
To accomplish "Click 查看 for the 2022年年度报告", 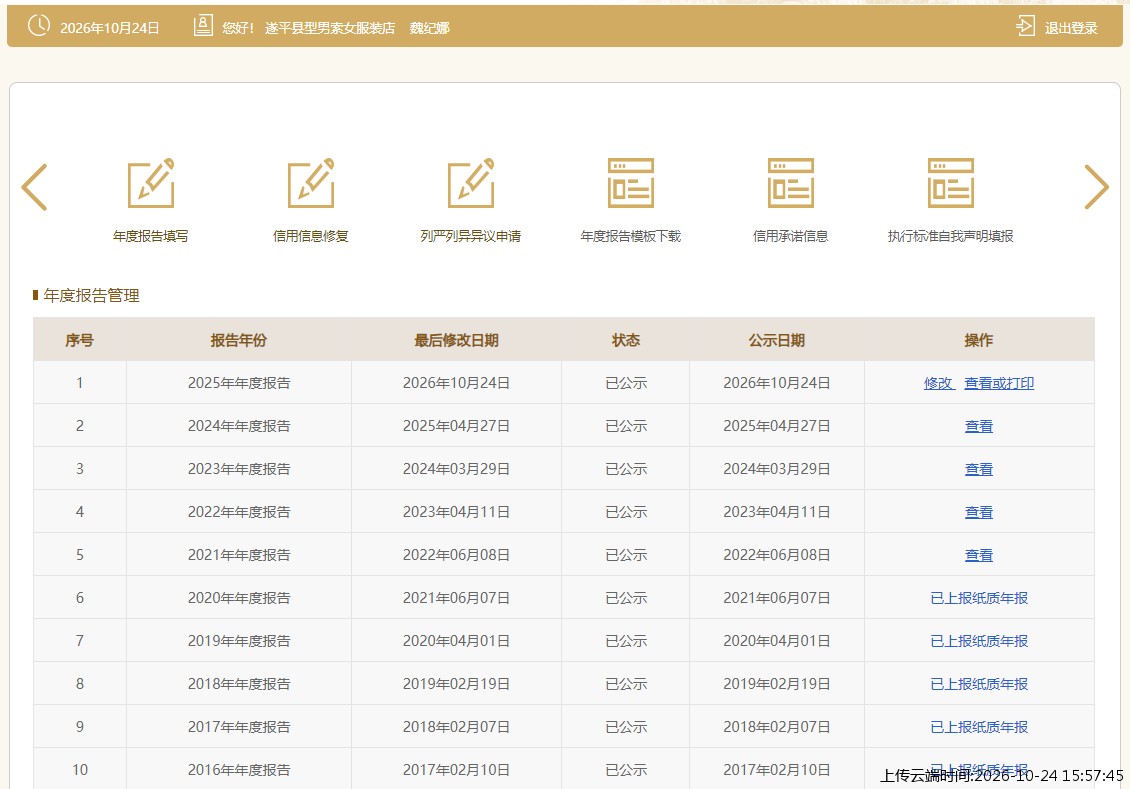I will tap(979, 512).
